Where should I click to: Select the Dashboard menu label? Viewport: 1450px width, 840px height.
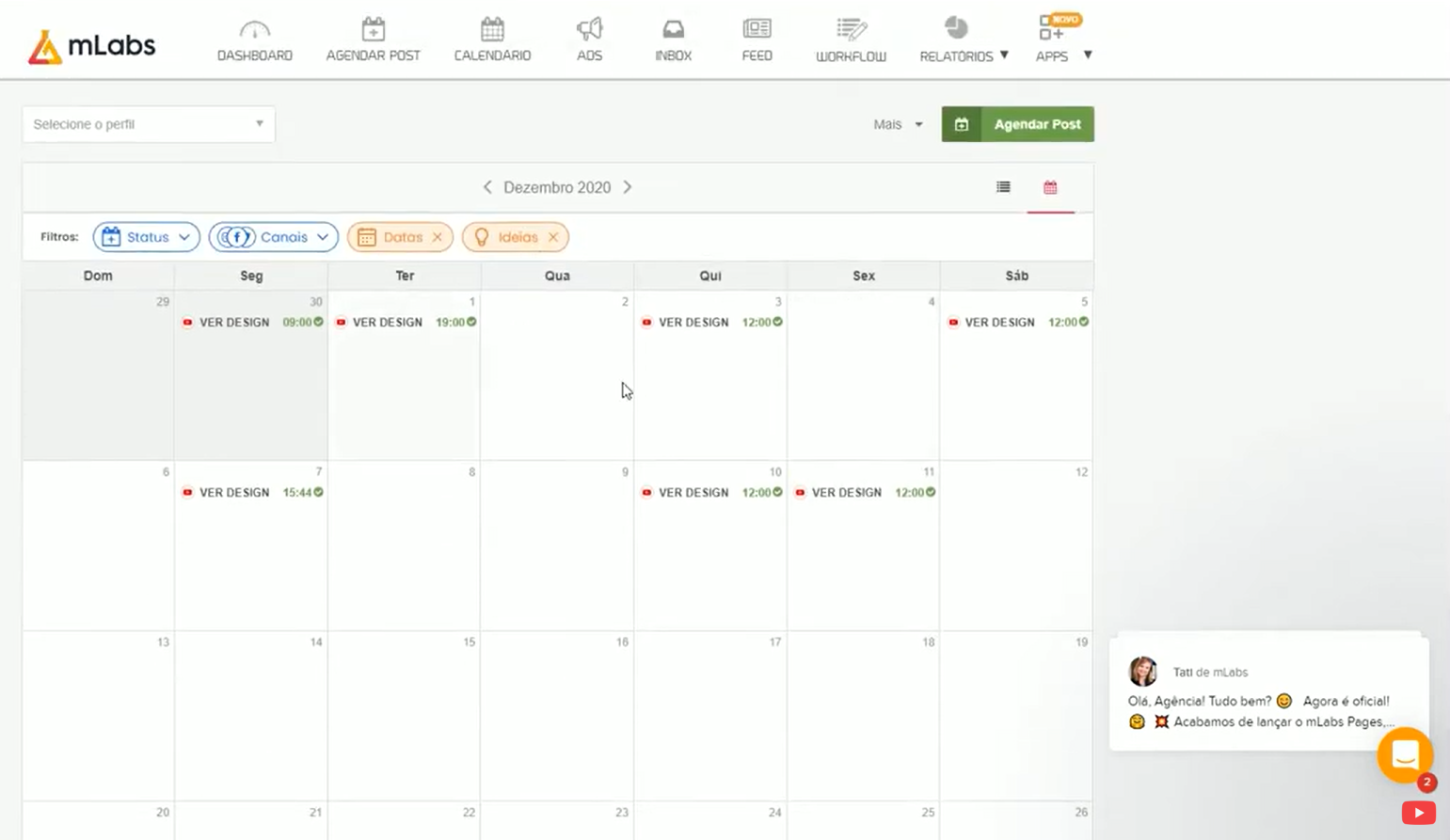(x=254, y=55)
